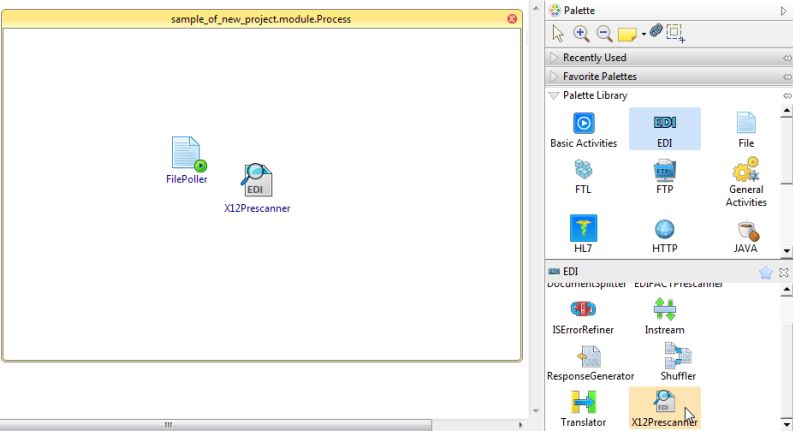
Task: Select the X12Prescanner activity on canvas
Action: coord(257,188)
